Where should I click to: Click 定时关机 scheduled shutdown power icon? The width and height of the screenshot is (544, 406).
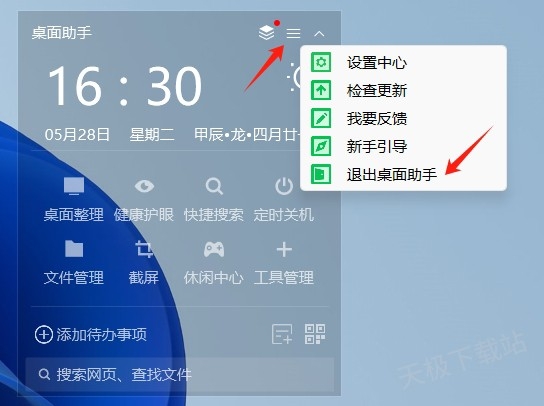[284, 186]
